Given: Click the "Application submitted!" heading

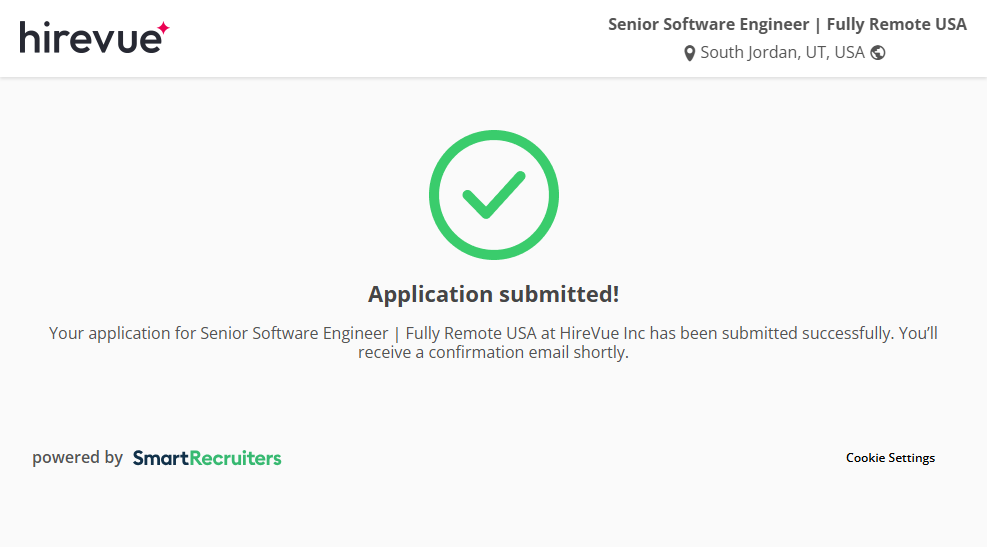Looking at the screenshot, I should tap(493, 294).
